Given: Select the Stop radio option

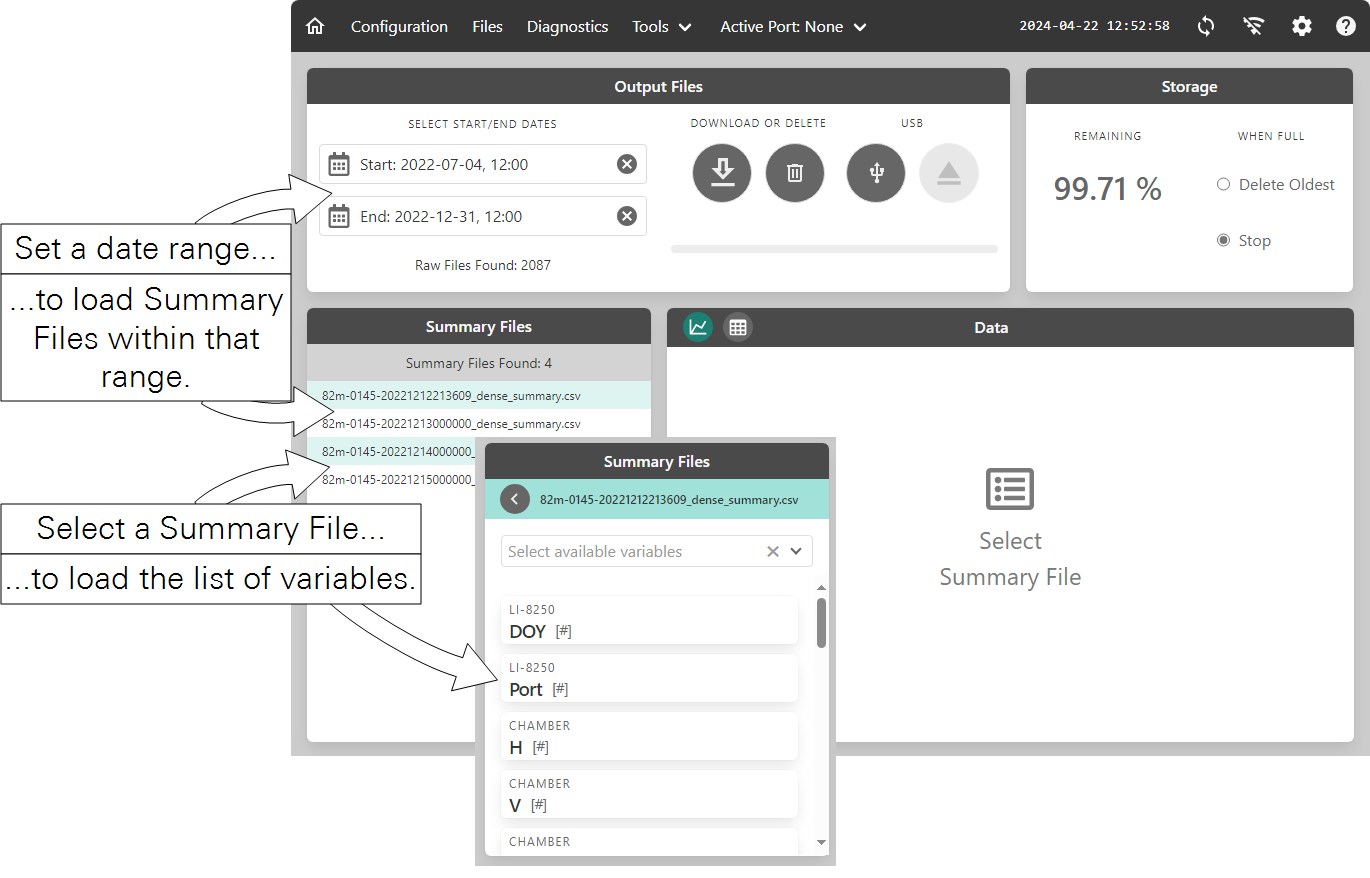Looking at the screenshot, I should [x=1223, y=241].
